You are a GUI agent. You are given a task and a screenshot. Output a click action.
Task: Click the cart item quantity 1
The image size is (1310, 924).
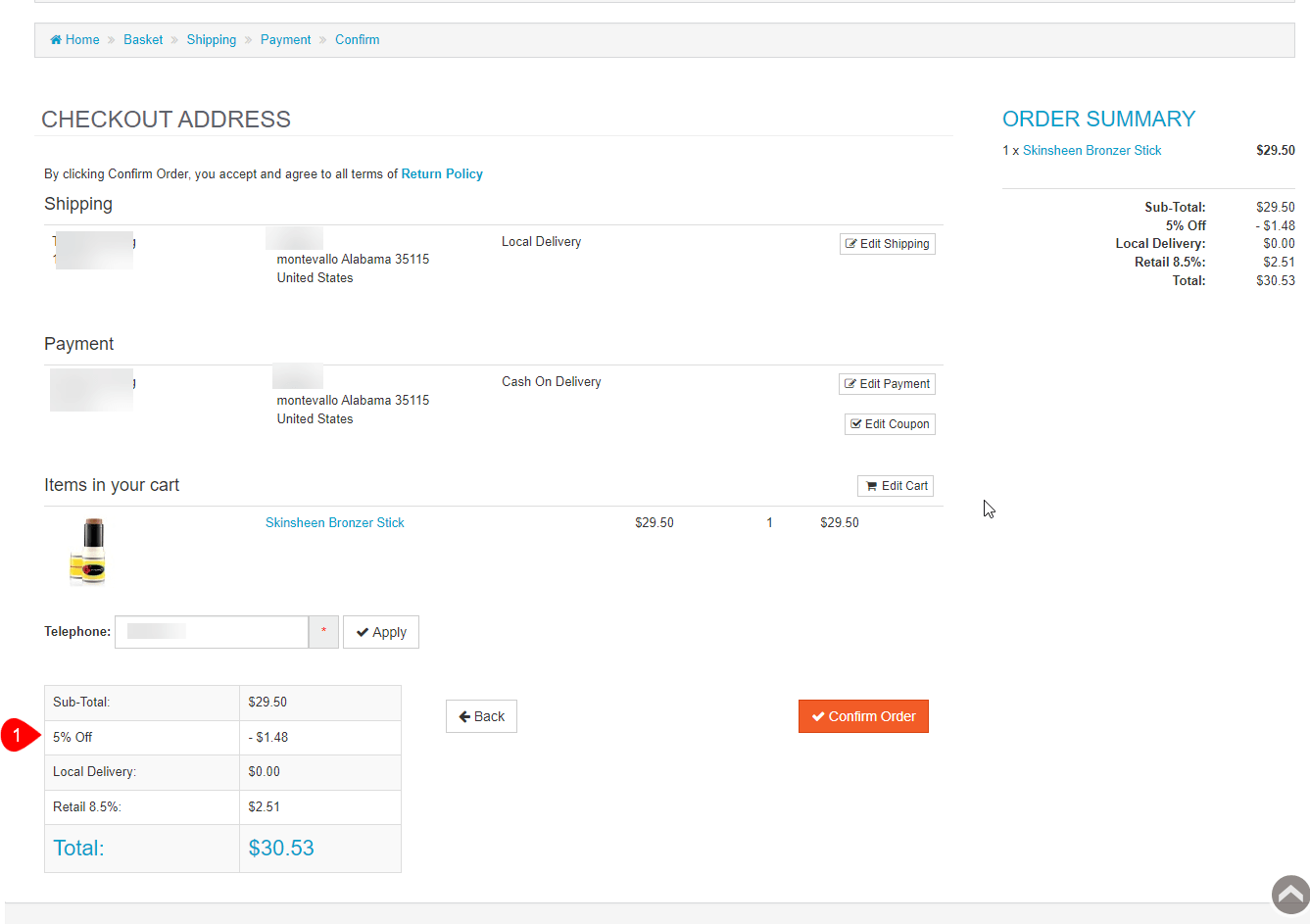point(769,523)
